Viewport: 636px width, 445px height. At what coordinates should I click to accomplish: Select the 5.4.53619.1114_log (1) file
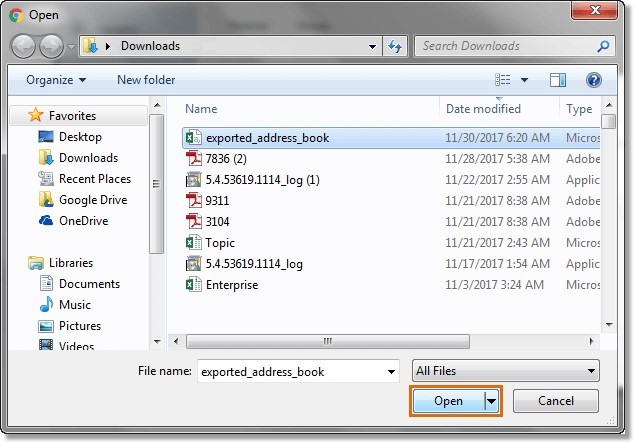coord(391,180)
